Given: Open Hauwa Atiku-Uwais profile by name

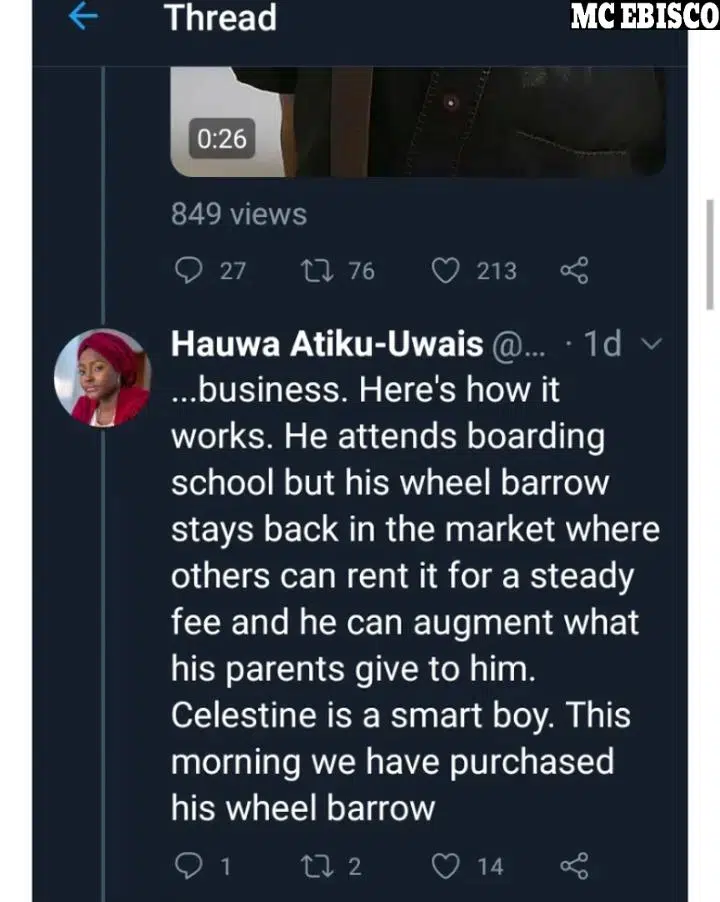Looking at the screenshot, I should click(327, 344).
